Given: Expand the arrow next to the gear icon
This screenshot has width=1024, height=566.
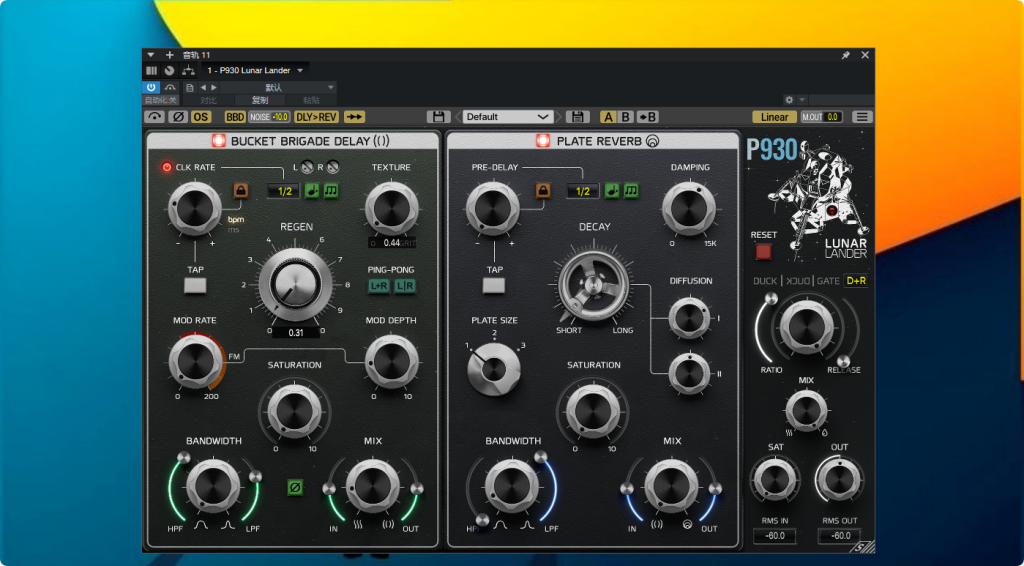Looking at the screenshot, I should (802, 100).
